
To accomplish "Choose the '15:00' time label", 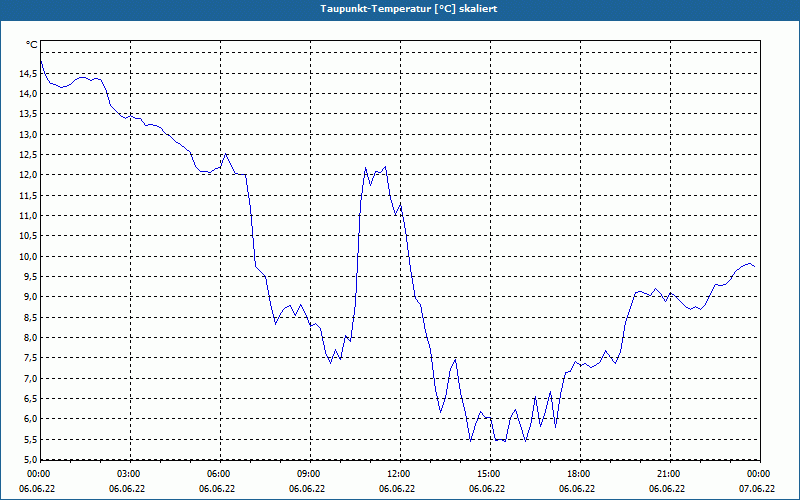I will coord(489,474).
